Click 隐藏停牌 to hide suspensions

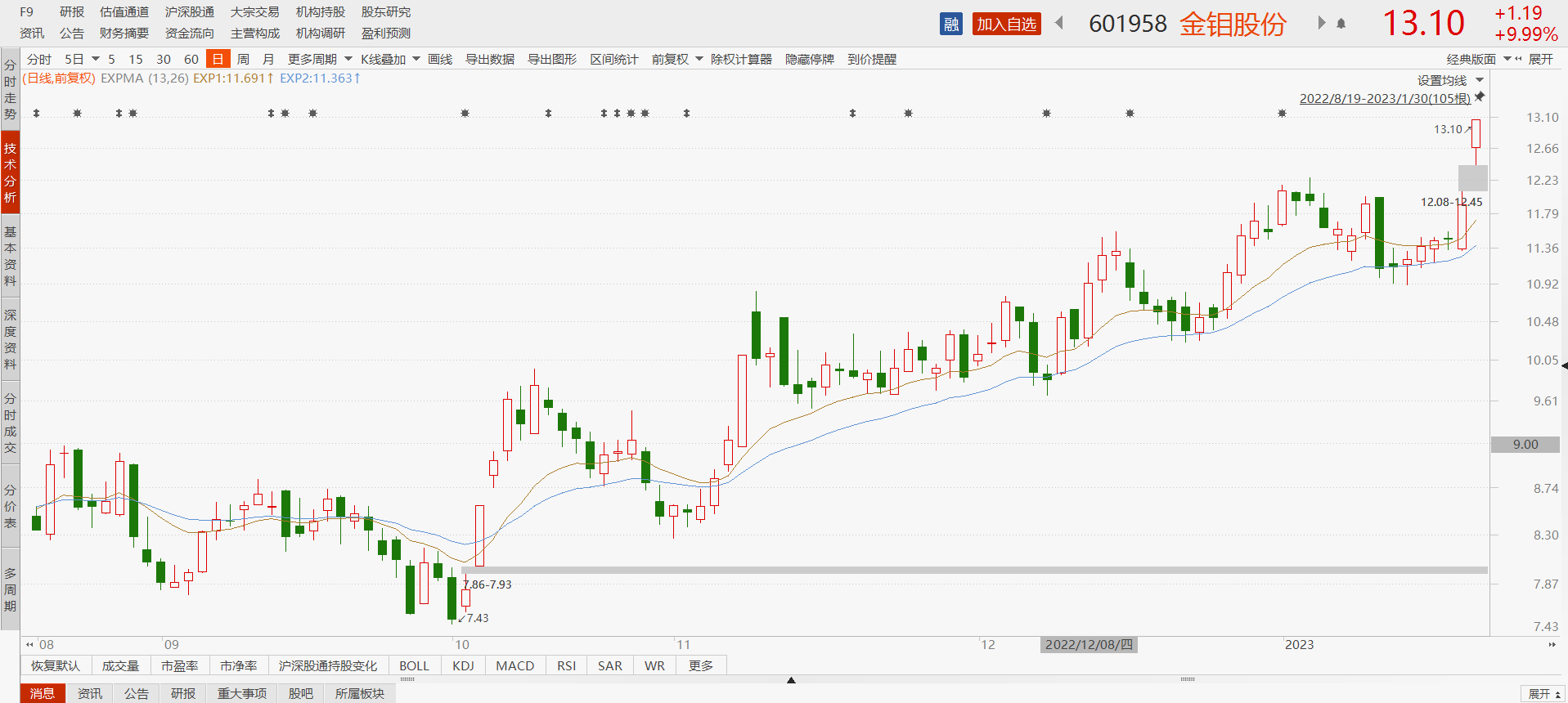coord(810,59)
